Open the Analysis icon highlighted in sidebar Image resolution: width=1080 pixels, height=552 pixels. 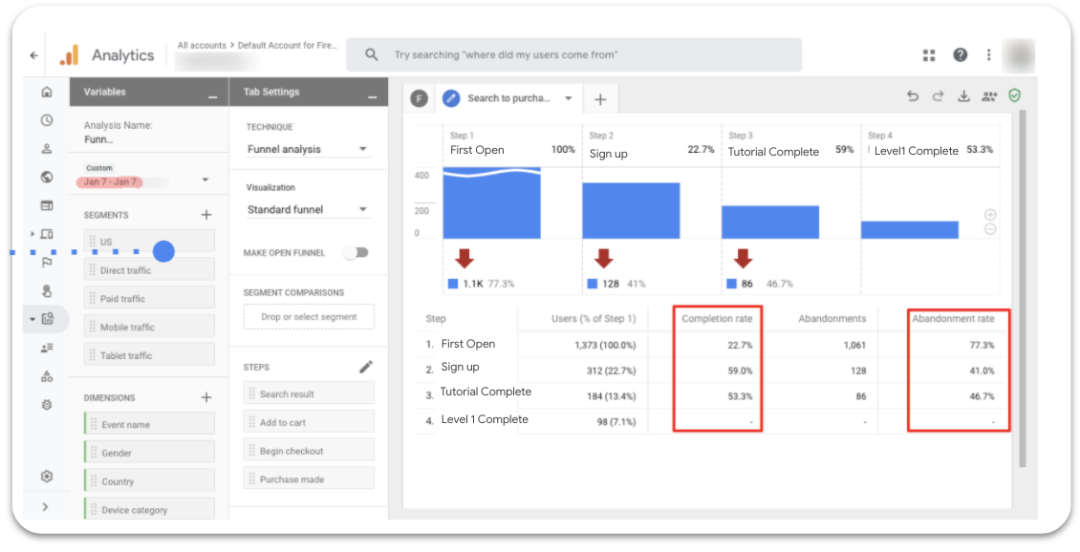pos(47,319)
